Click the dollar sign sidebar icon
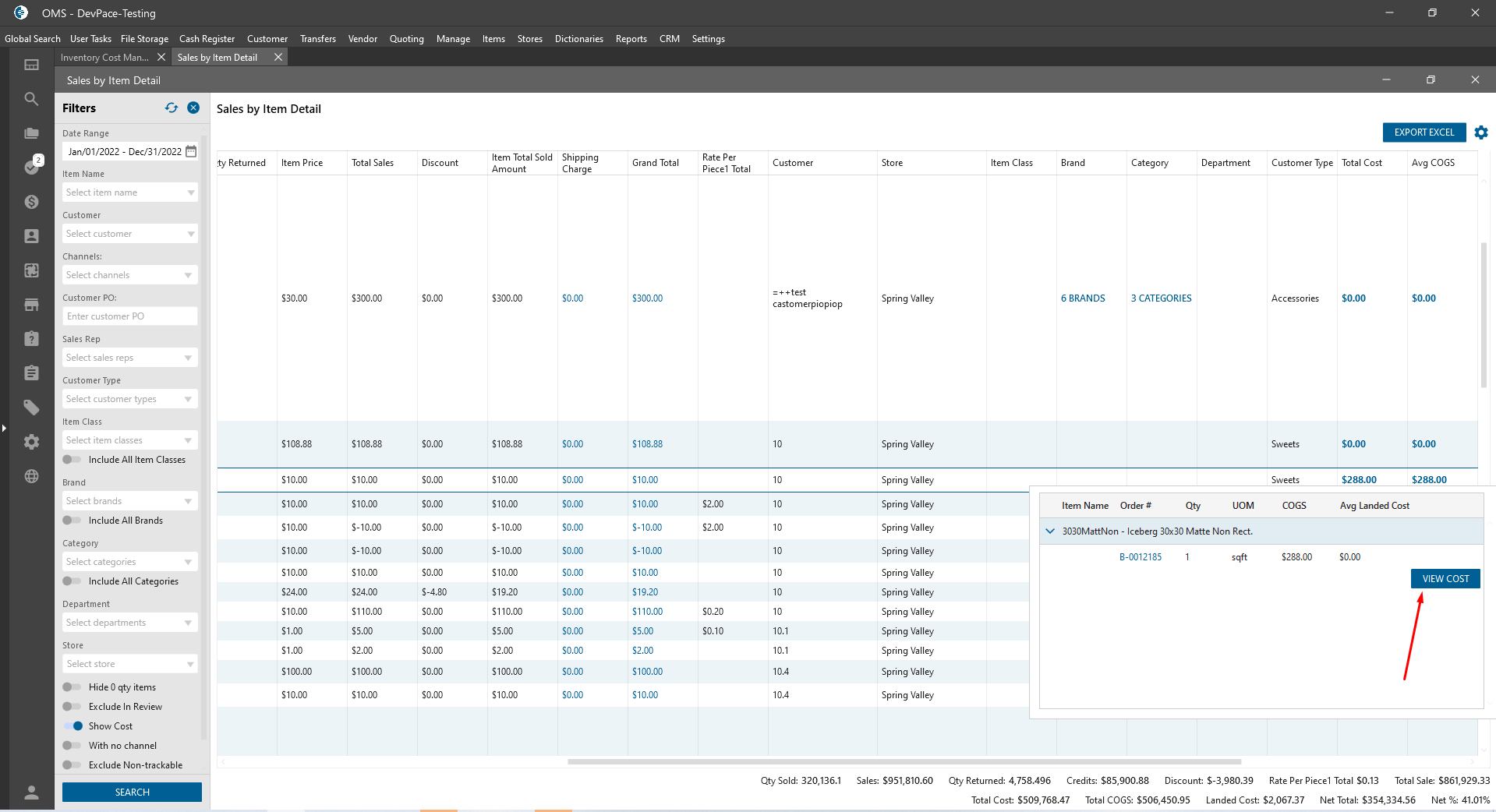1496x812 pixels. [x=31, y=202]
